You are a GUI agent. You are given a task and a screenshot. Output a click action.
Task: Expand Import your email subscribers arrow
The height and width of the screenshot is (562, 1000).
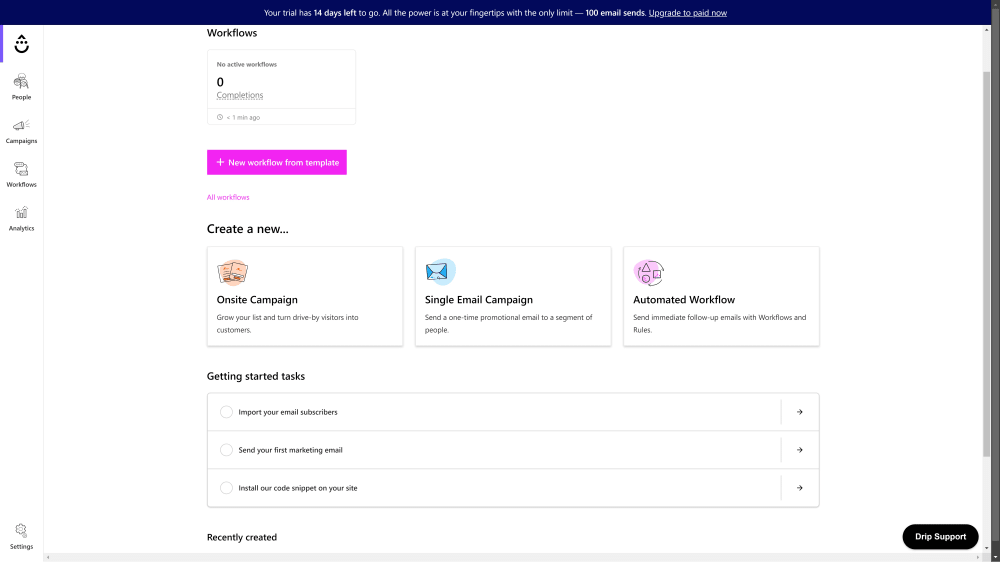click(x=799, y=412)
